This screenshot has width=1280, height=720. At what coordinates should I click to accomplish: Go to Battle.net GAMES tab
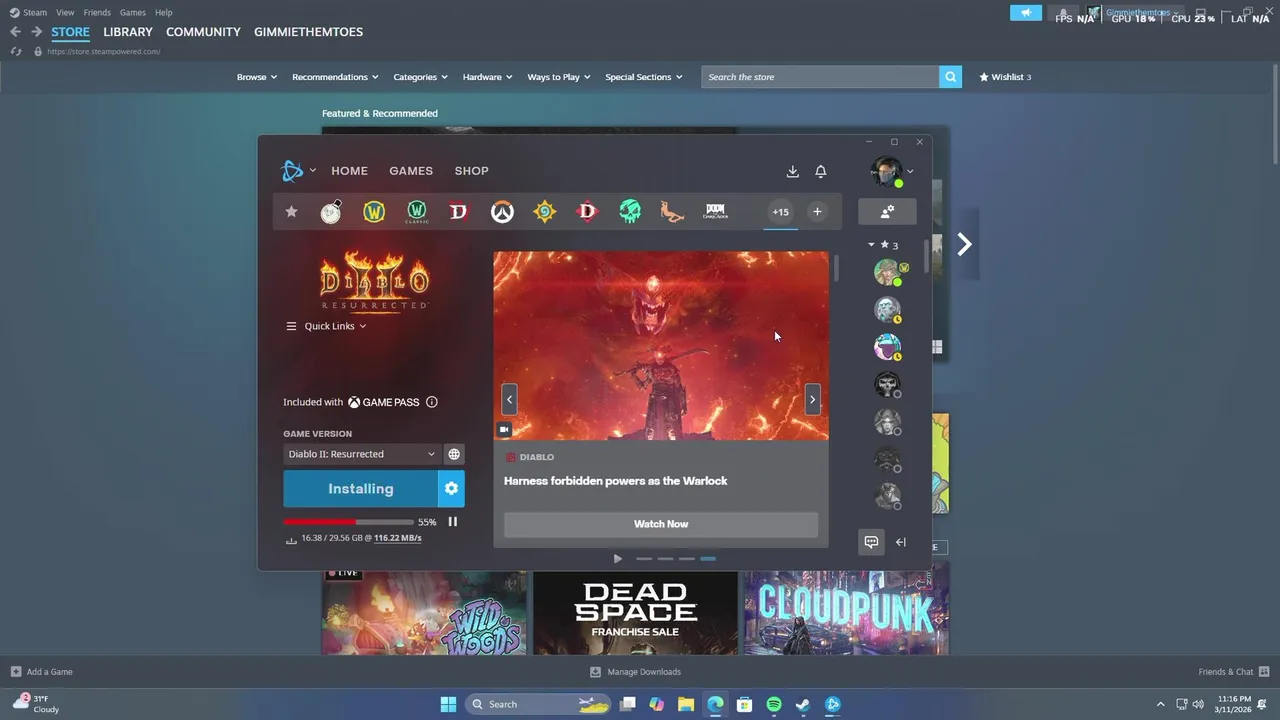point(411,171)
